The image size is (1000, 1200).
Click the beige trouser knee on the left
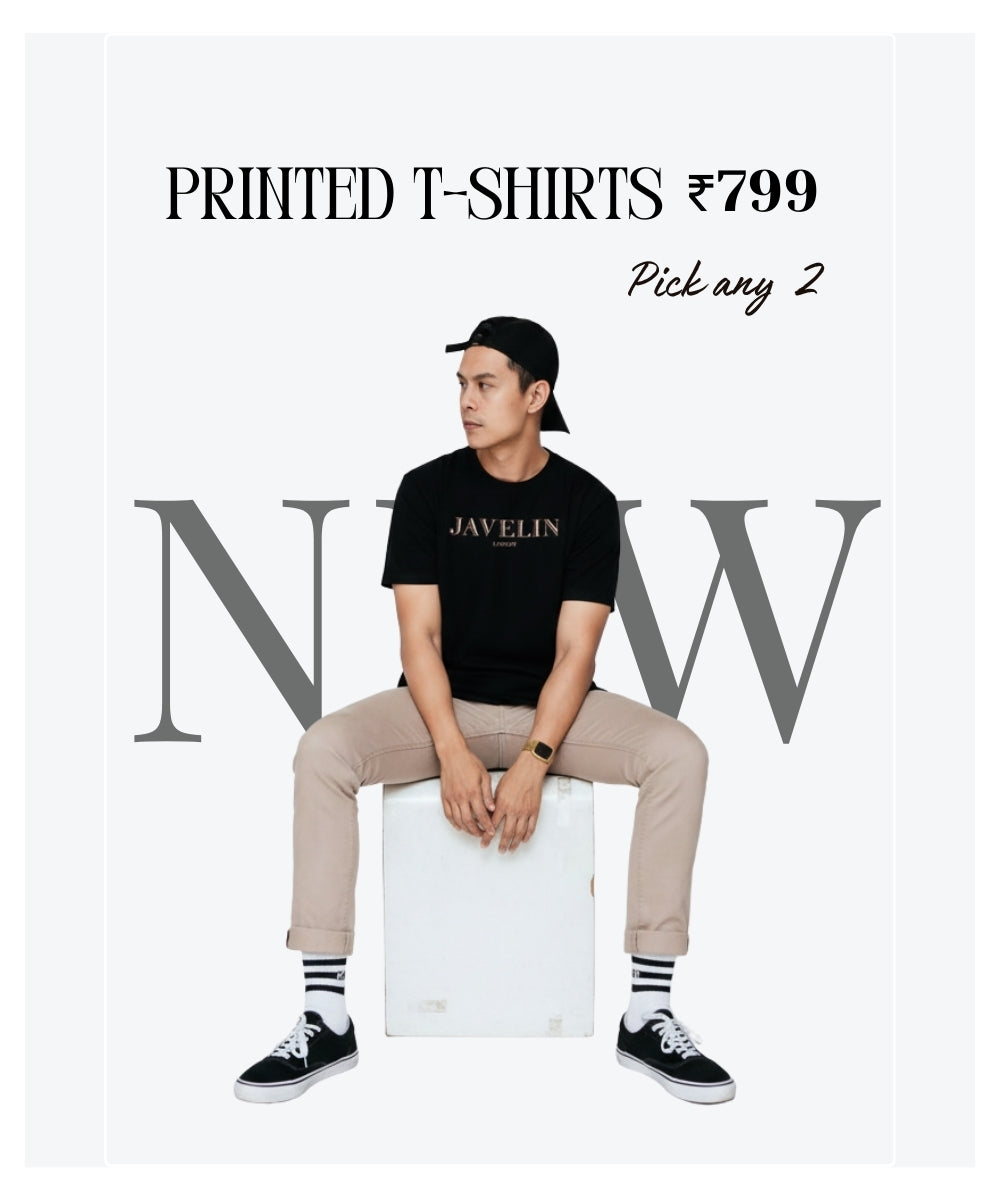[325, 760]
